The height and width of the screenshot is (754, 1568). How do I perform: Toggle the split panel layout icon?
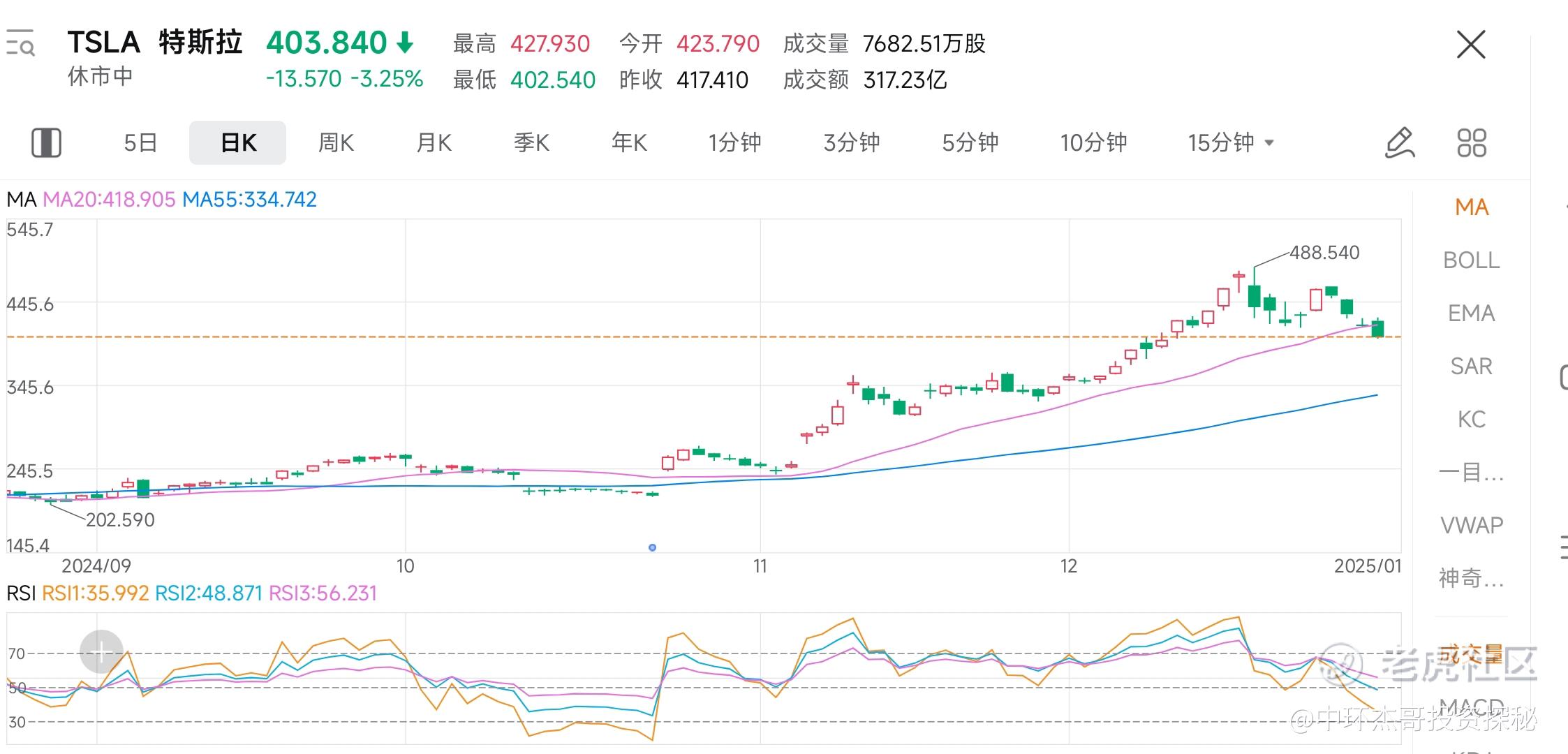tap(46, 142)
